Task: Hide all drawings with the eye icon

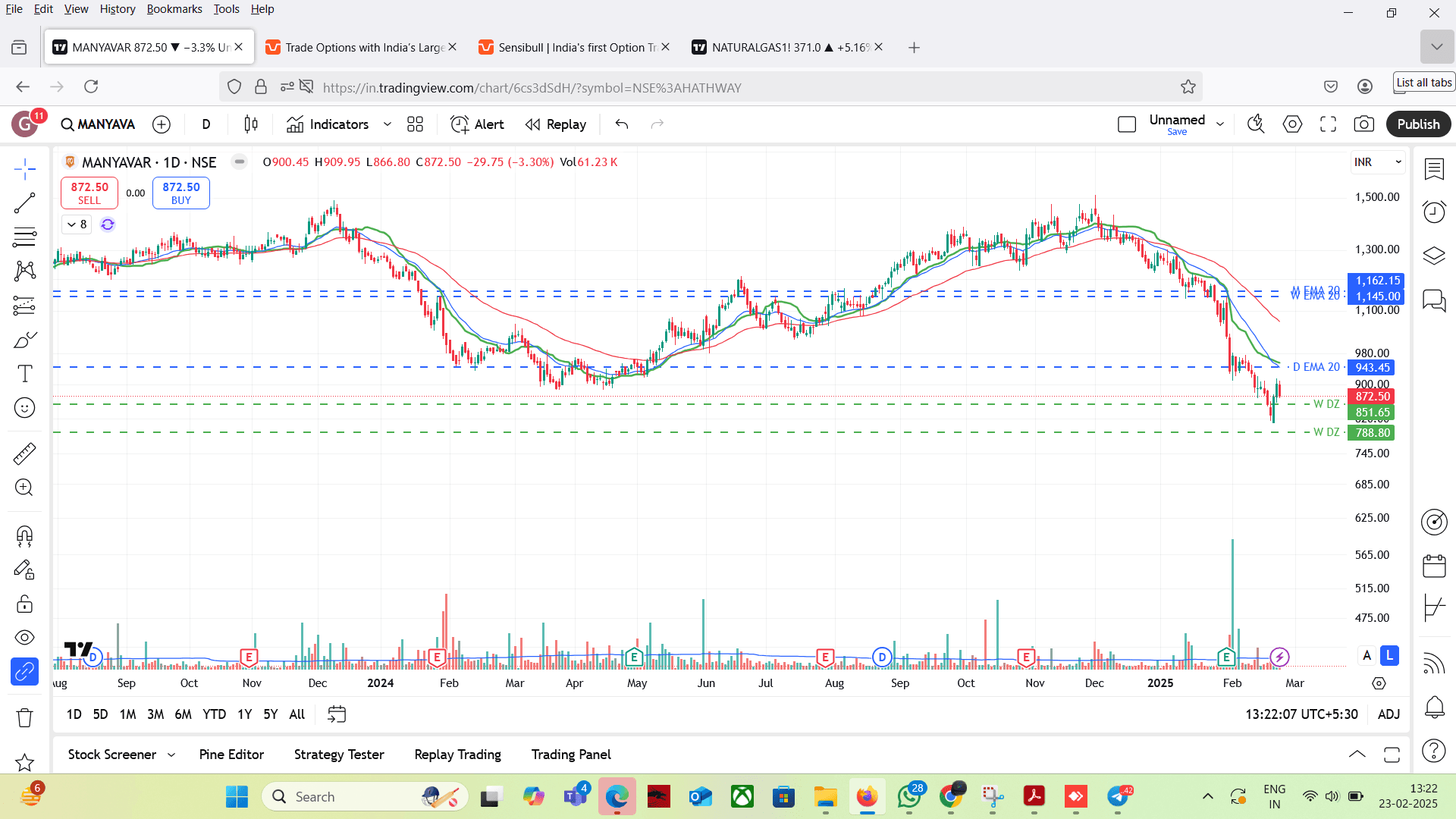Action: coord(24,638)
